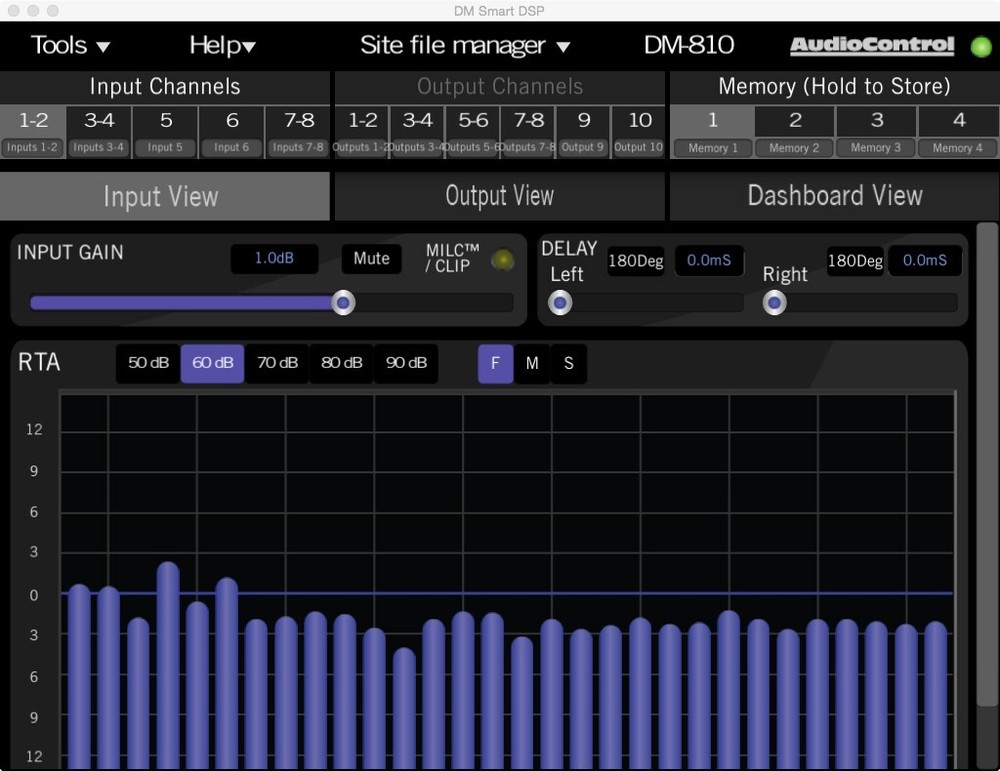Image resolution: width=1000 pixels, height=771 pixels.
Task: Expand the Site file manager menu
Action: [x=465, y=45]
